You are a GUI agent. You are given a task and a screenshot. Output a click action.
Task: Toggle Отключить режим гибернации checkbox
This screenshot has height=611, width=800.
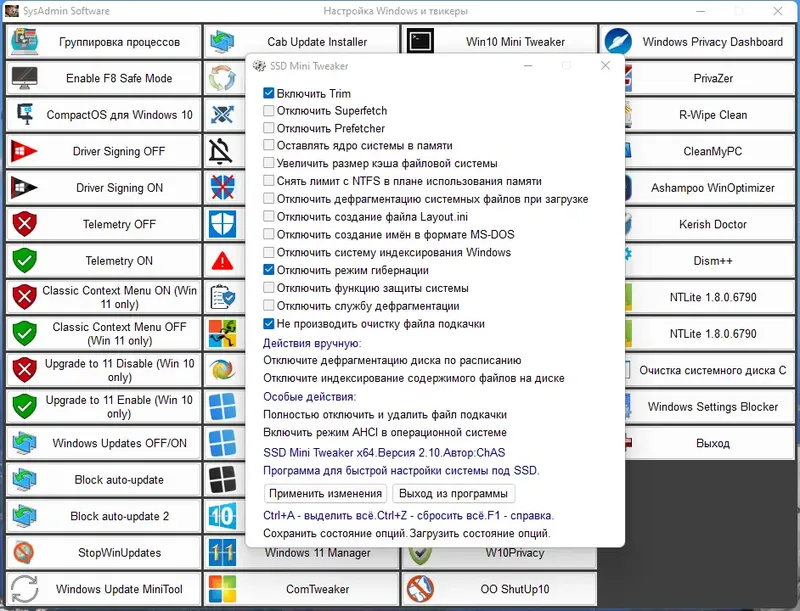click(268, 269)
